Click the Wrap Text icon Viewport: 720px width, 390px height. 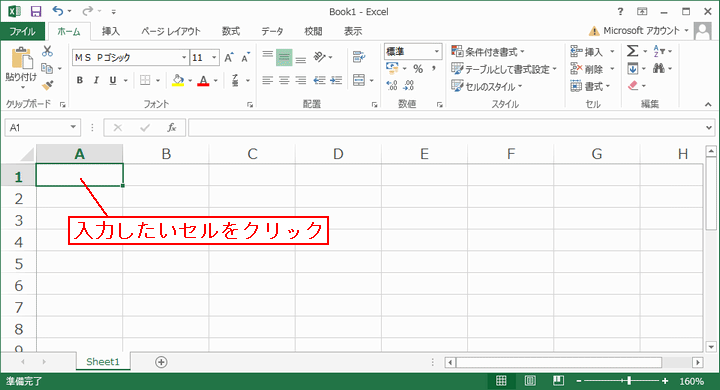359,57
